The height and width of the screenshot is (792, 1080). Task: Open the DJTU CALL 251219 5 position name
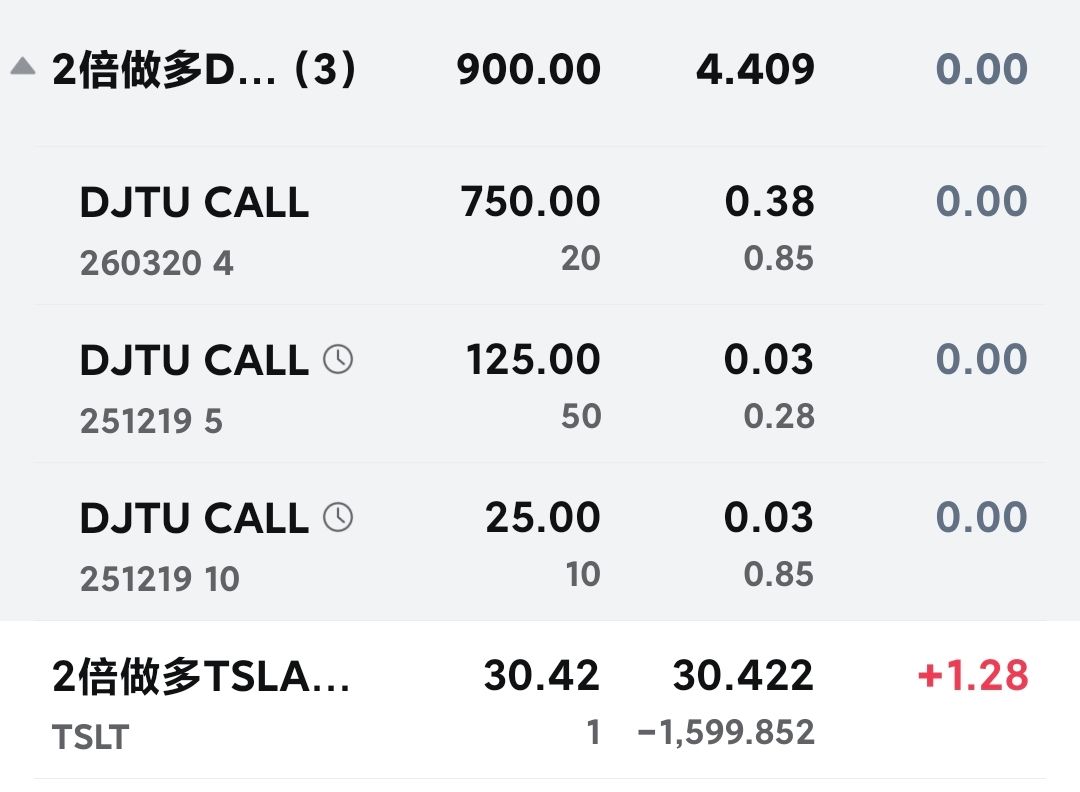(194, 361)
